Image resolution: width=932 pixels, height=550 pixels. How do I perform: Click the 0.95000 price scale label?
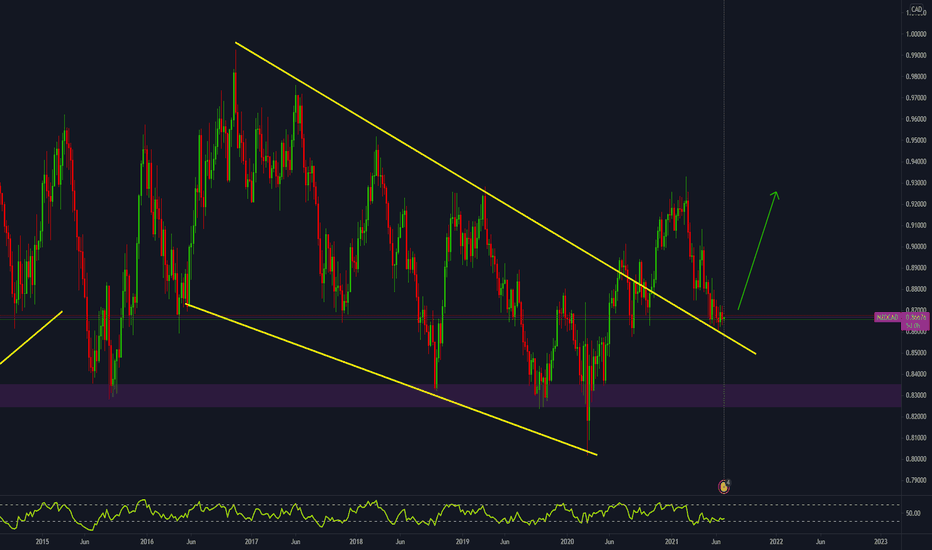(x=916, y=140)
